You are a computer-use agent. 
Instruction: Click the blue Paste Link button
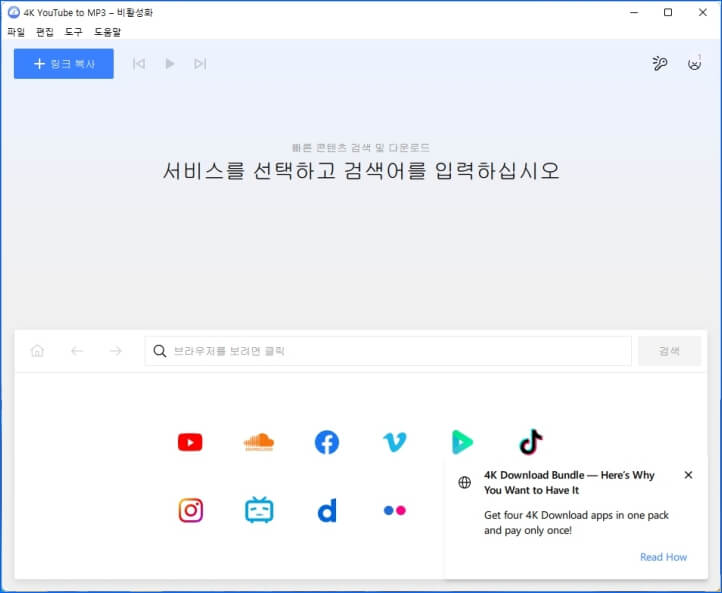pos(64,64)
